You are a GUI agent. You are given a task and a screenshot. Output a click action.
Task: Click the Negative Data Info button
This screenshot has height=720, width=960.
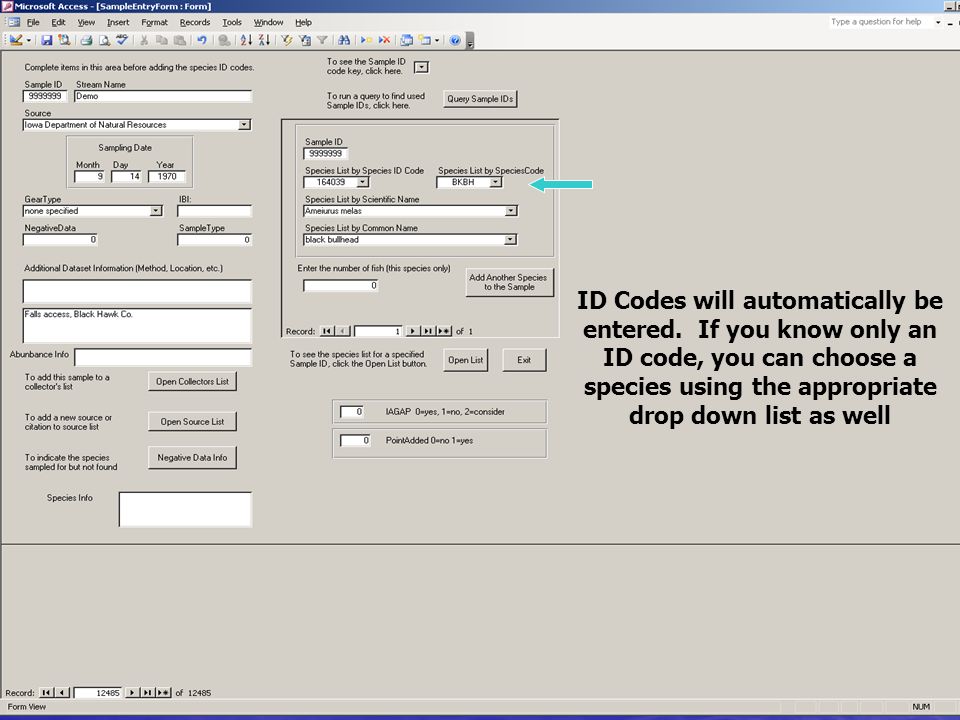click(192, 457)
